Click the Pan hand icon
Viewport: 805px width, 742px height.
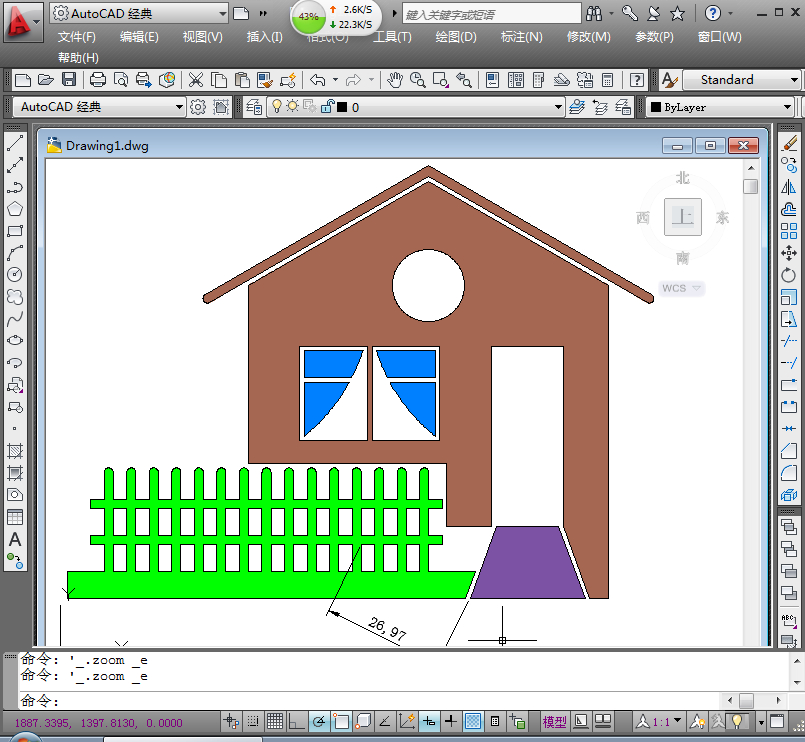click(x=395, y=80)
